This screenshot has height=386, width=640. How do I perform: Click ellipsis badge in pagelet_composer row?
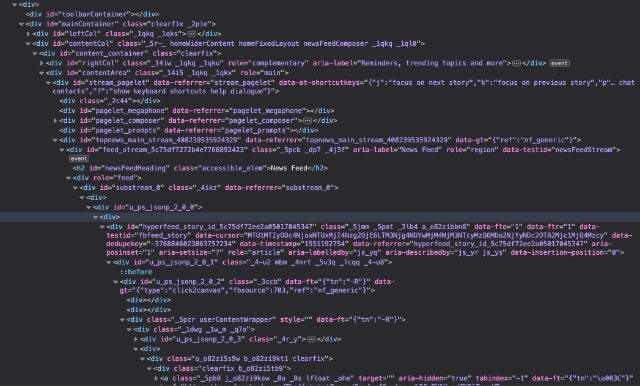(x=308, y=121)
